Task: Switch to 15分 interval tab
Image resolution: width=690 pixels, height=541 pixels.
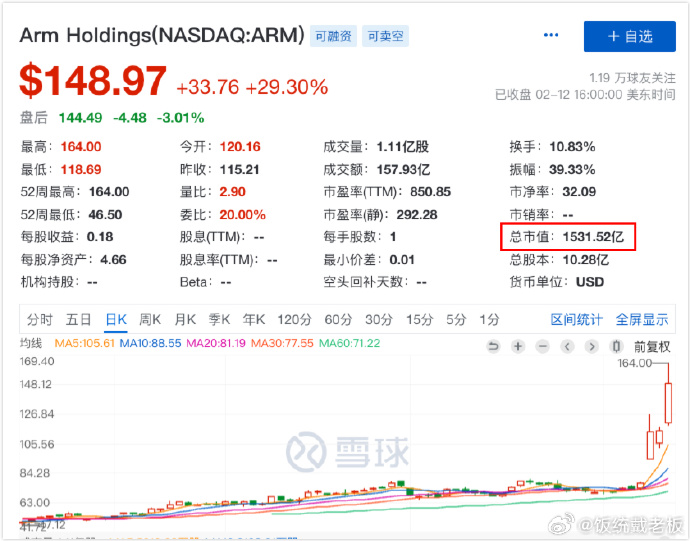Action: (419, 320)
